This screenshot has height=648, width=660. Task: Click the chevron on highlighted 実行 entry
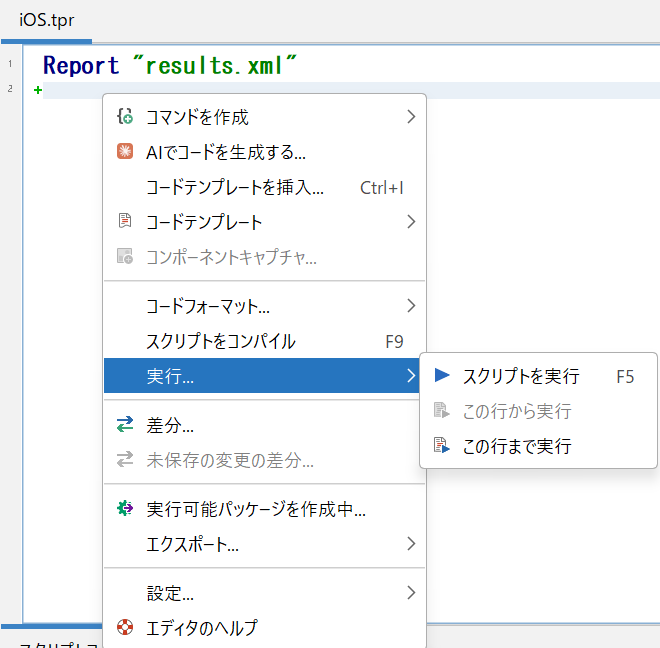(411, 375)
